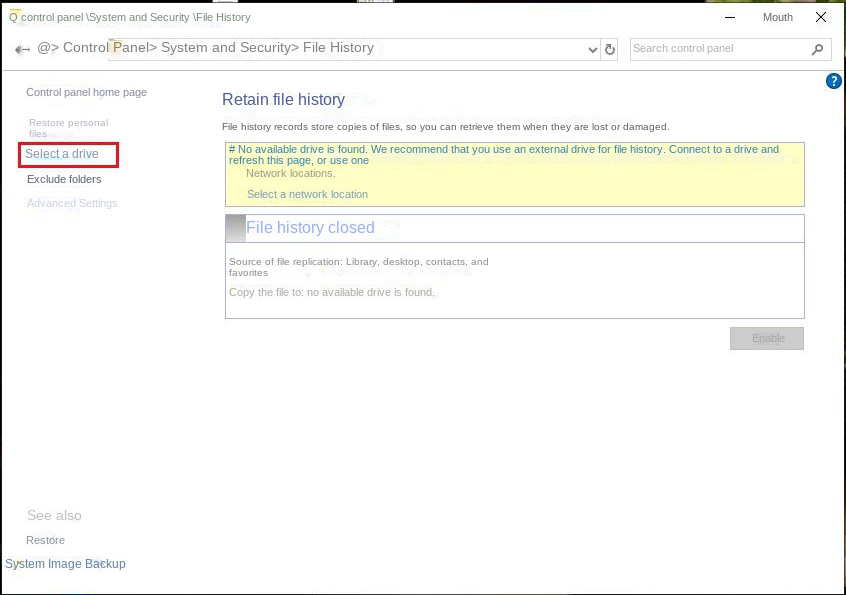This screenshot has width=846, height=595.
Task: Click the back navigation arrow
Action: point(22,49)
